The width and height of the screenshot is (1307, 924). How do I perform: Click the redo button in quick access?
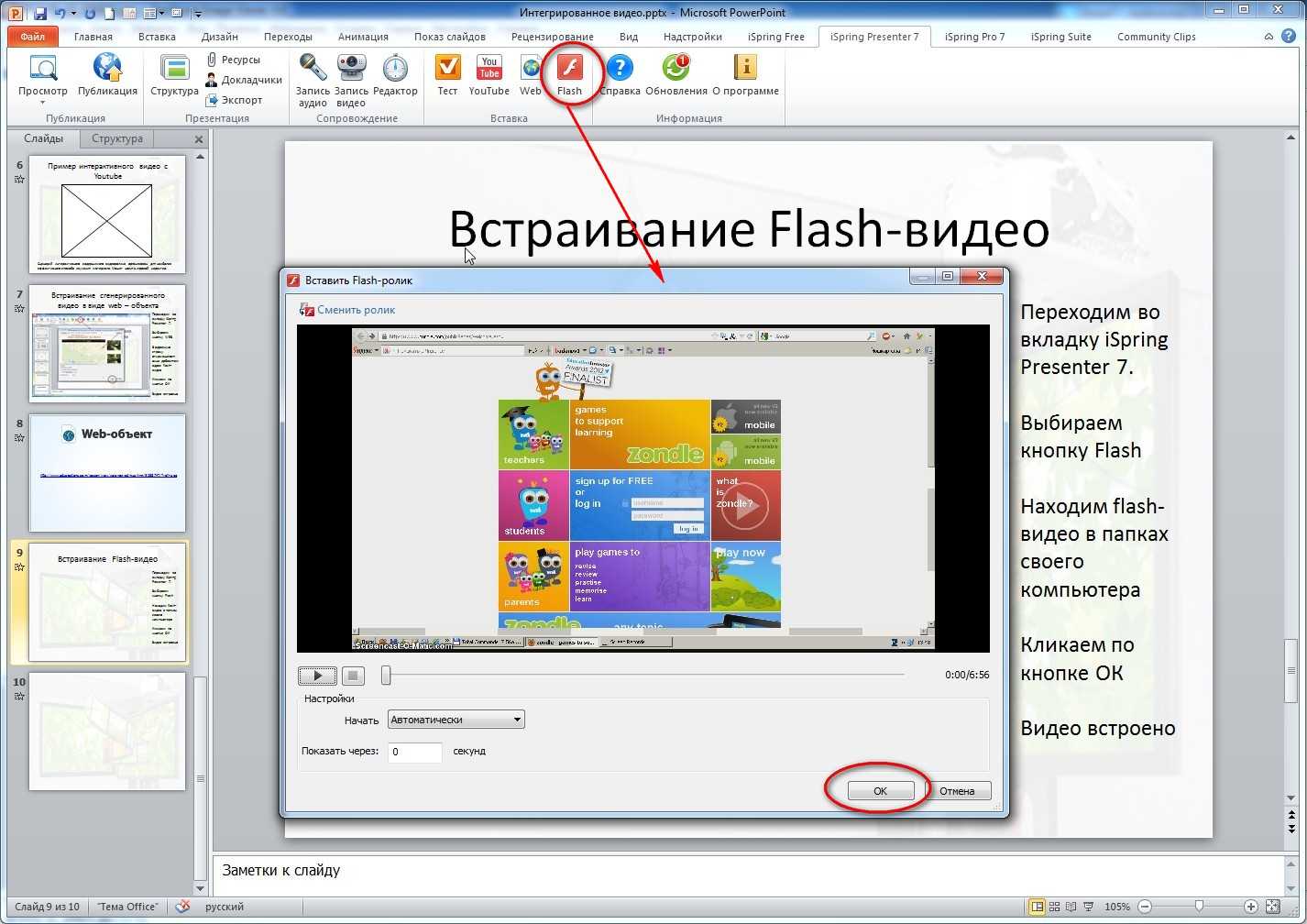coord(90,13)
